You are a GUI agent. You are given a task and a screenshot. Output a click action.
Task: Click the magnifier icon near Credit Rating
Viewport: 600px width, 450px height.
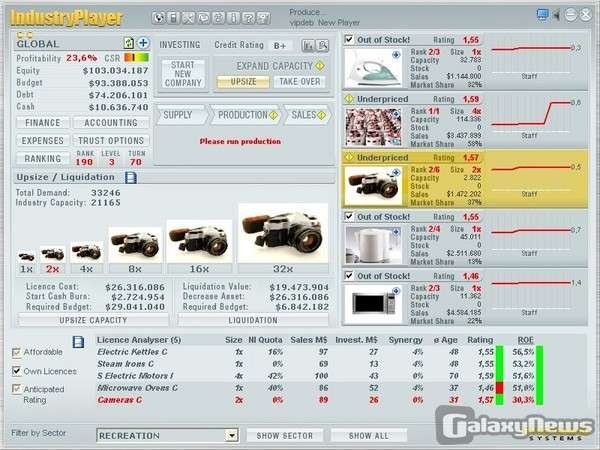tap(323, 46)
